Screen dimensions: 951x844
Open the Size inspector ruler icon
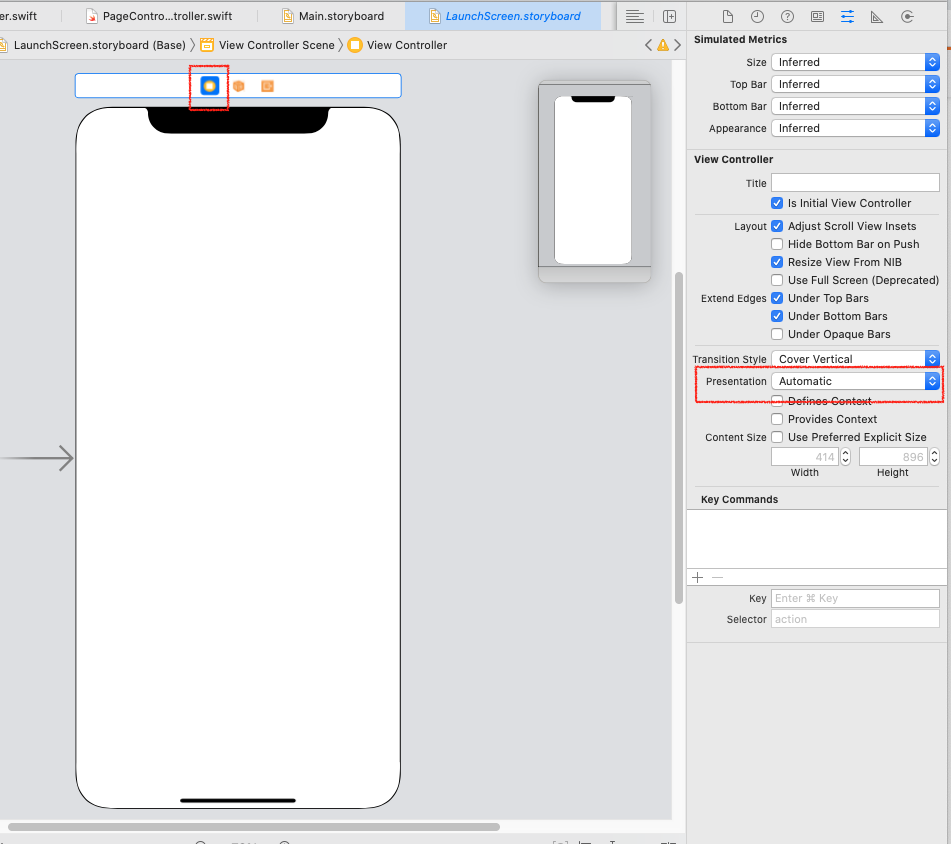pyautogui.click(x=877, y=17)
